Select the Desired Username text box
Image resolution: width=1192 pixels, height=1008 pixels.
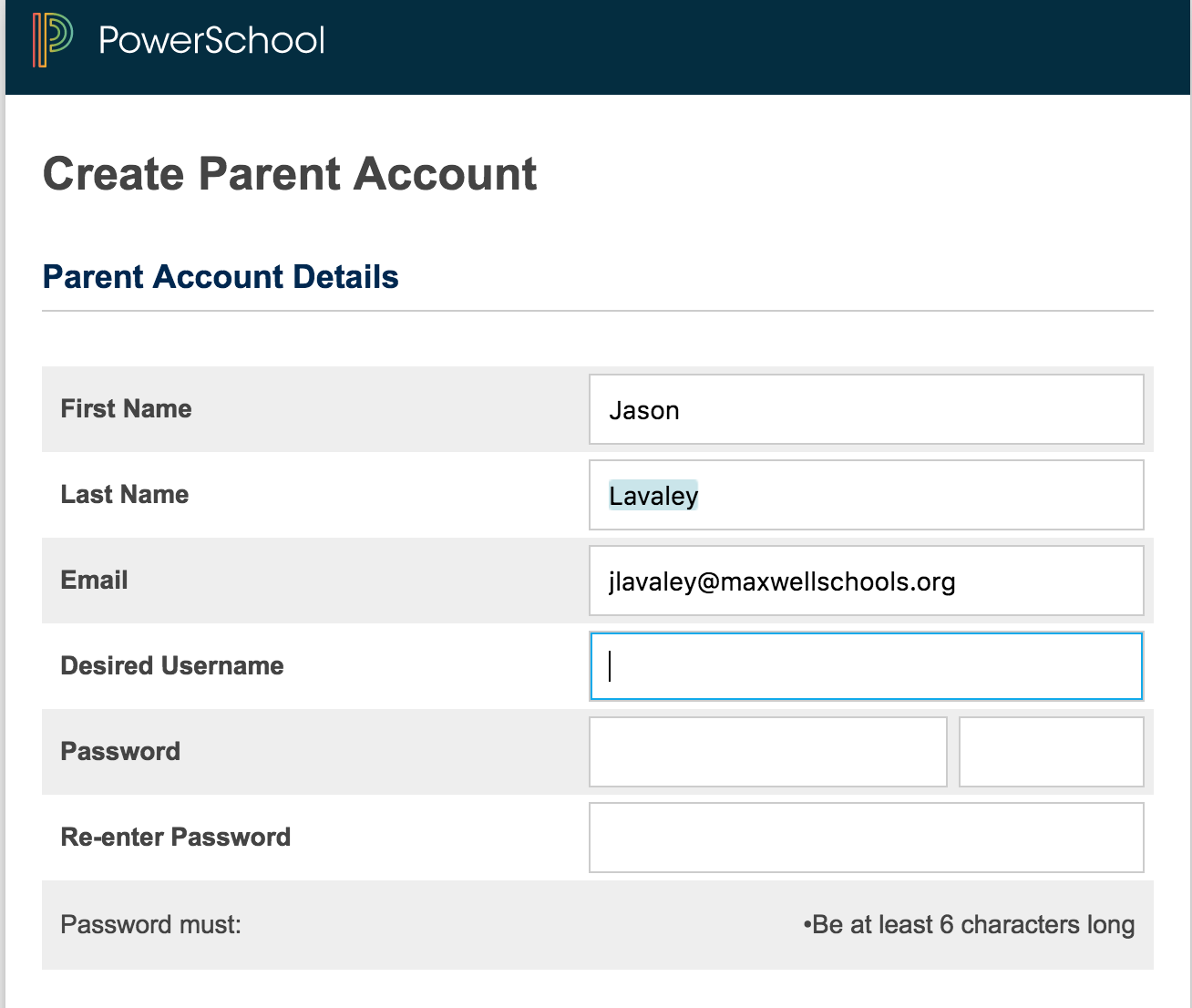click(866, 666)
